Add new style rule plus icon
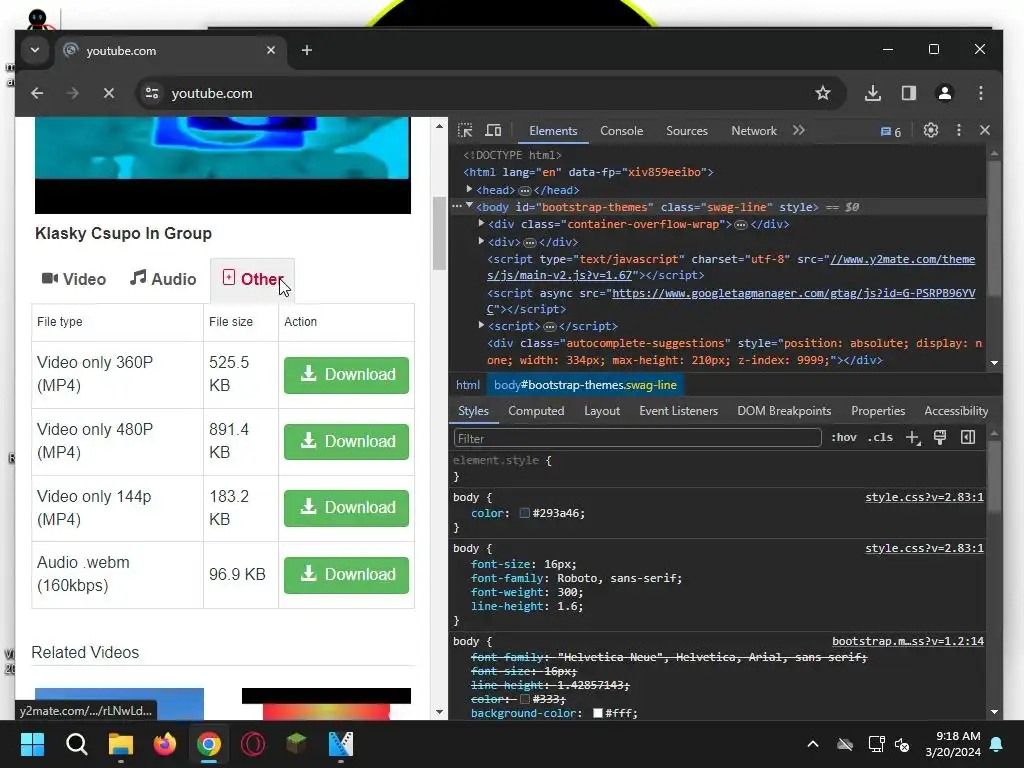The image size is (1024, 768). (913, 438)
